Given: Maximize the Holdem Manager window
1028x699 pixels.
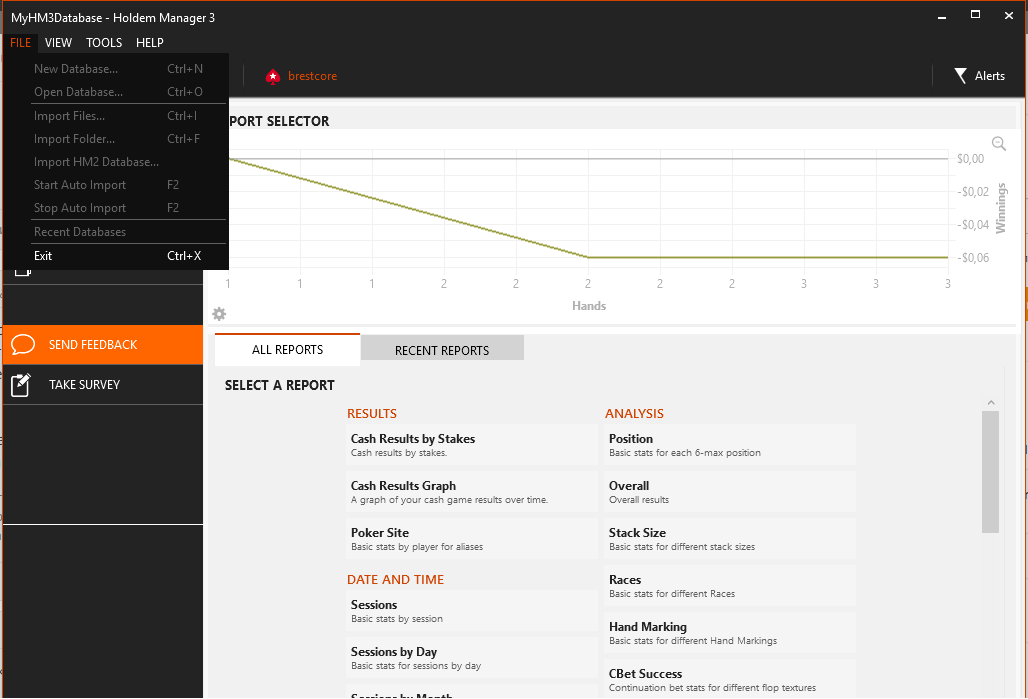Looking at the screenshot, I should point(976,15).
